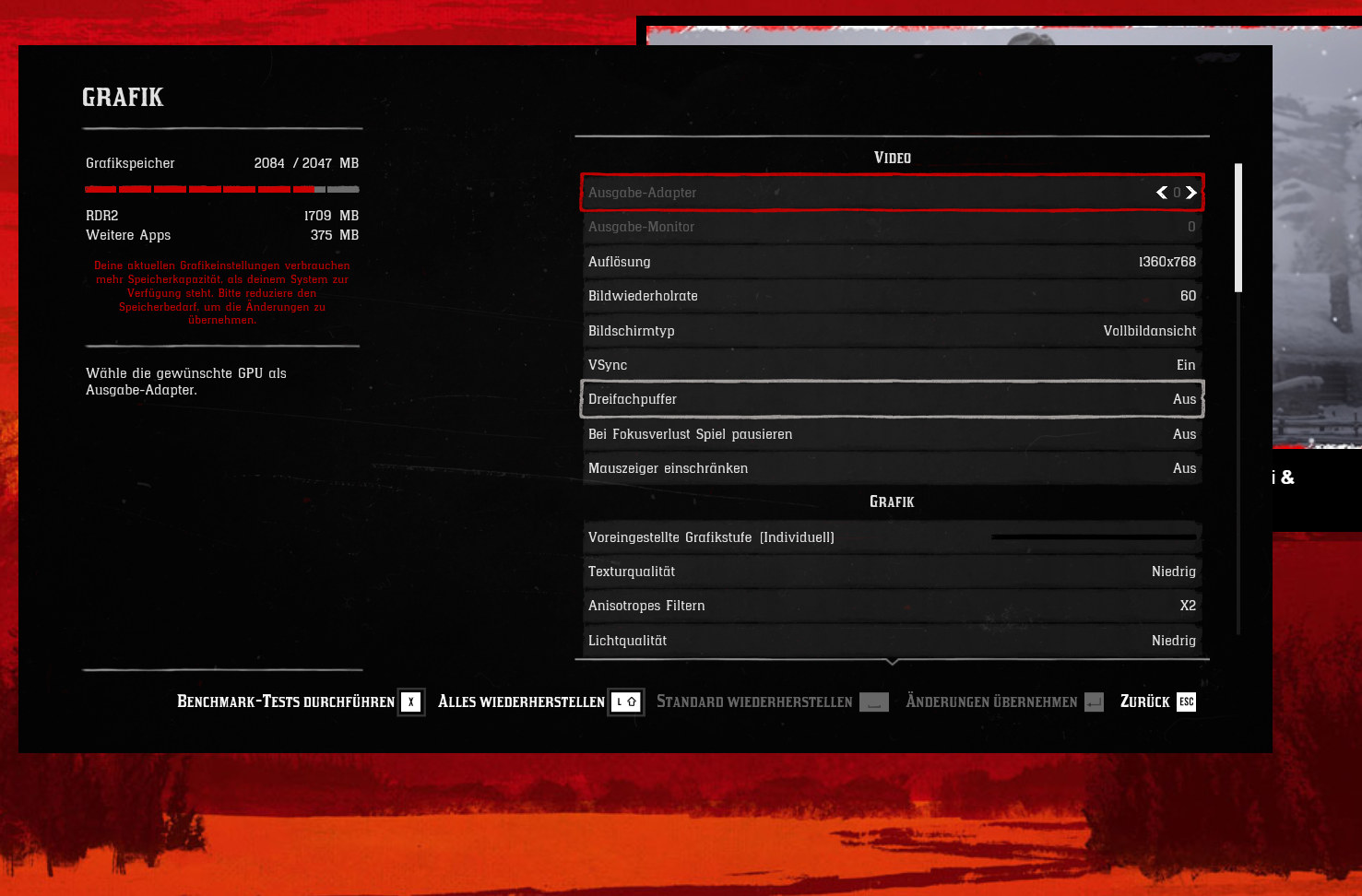Click the X key icon next to Benchmark-Tests
Screen dimensions: 1362x896
[411, 701]
